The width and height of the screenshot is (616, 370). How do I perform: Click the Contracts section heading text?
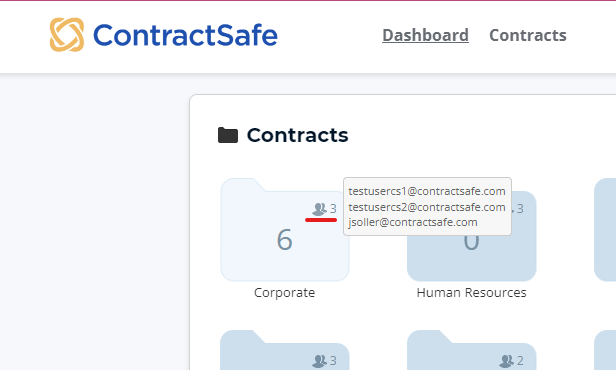pos(297,135)
